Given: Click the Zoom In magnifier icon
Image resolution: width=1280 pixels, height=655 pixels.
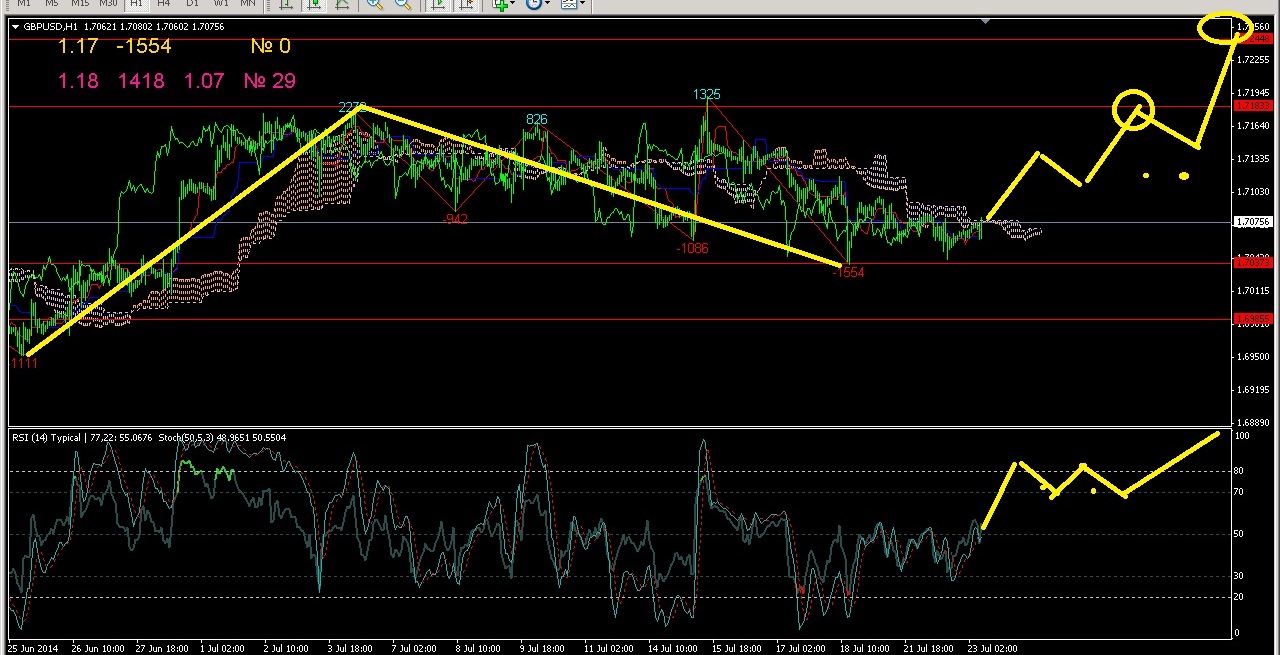Looking at the screenshot, I should [375, 4].
